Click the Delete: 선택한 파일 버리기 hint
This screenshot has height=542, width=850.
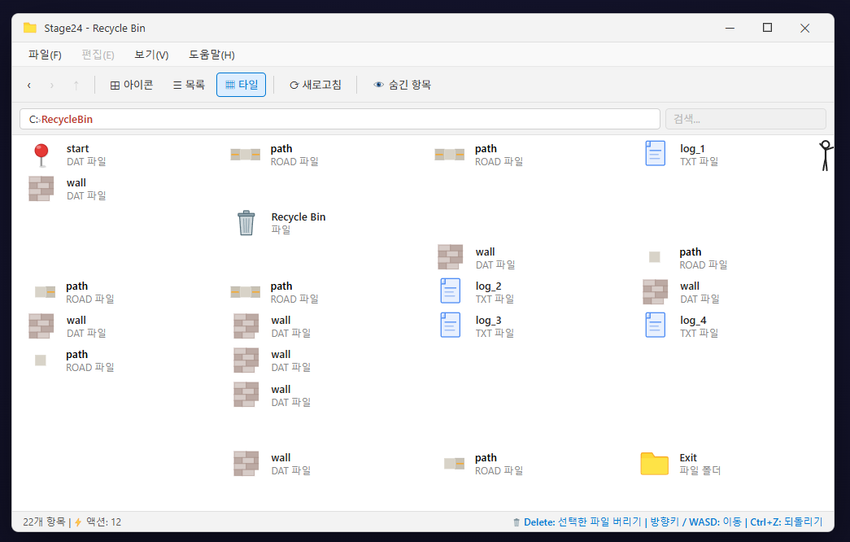click(582, 522)
